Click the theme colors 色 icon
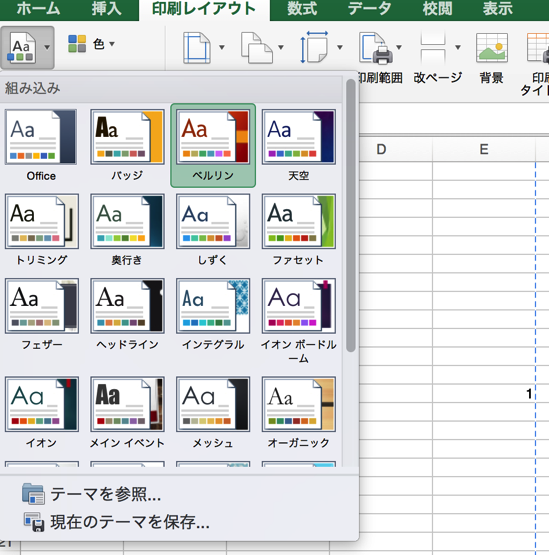 click(x=77, y=44)
